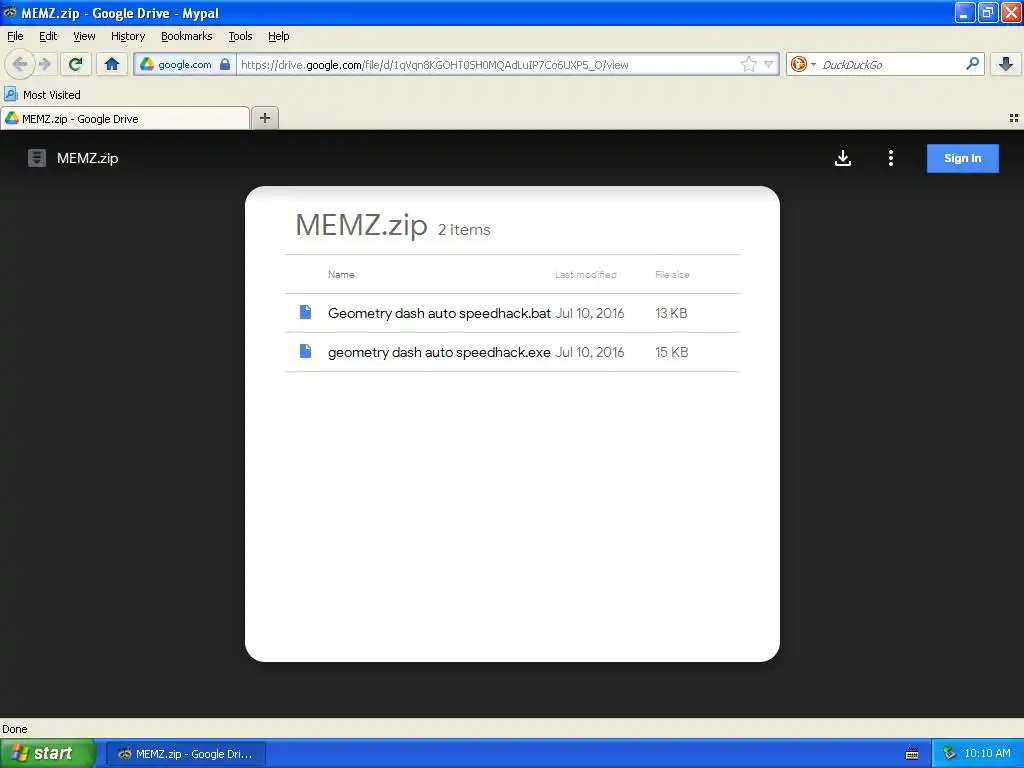Viewport: 1024px width, 768px height.
Task: Open the Bookmarks menu
Action: [187, 36]
